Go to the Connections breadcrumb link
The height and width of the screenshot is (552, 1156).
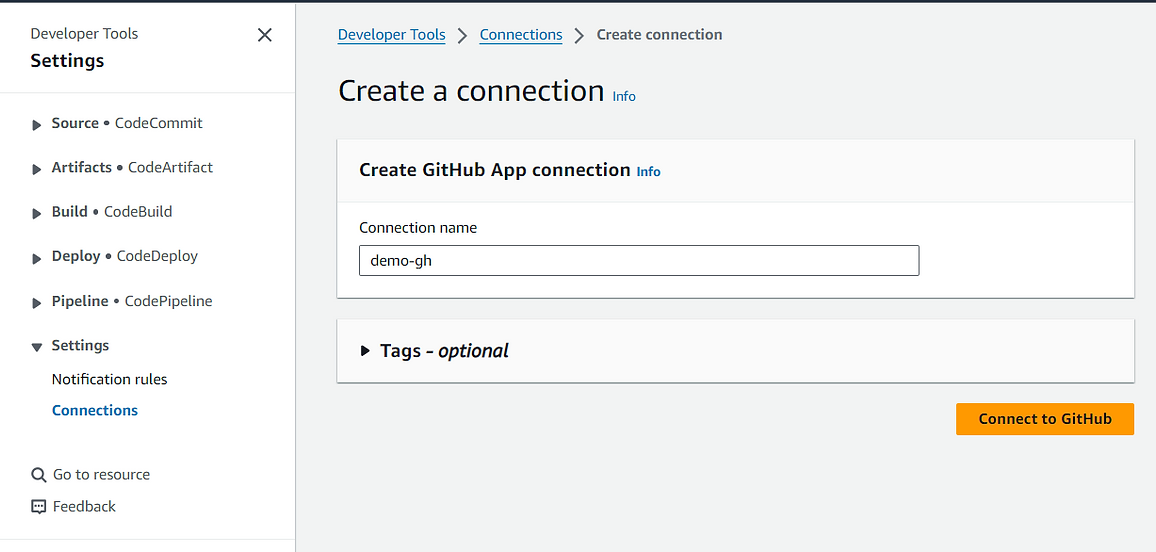pyautogui.click(x=521, y=35)
